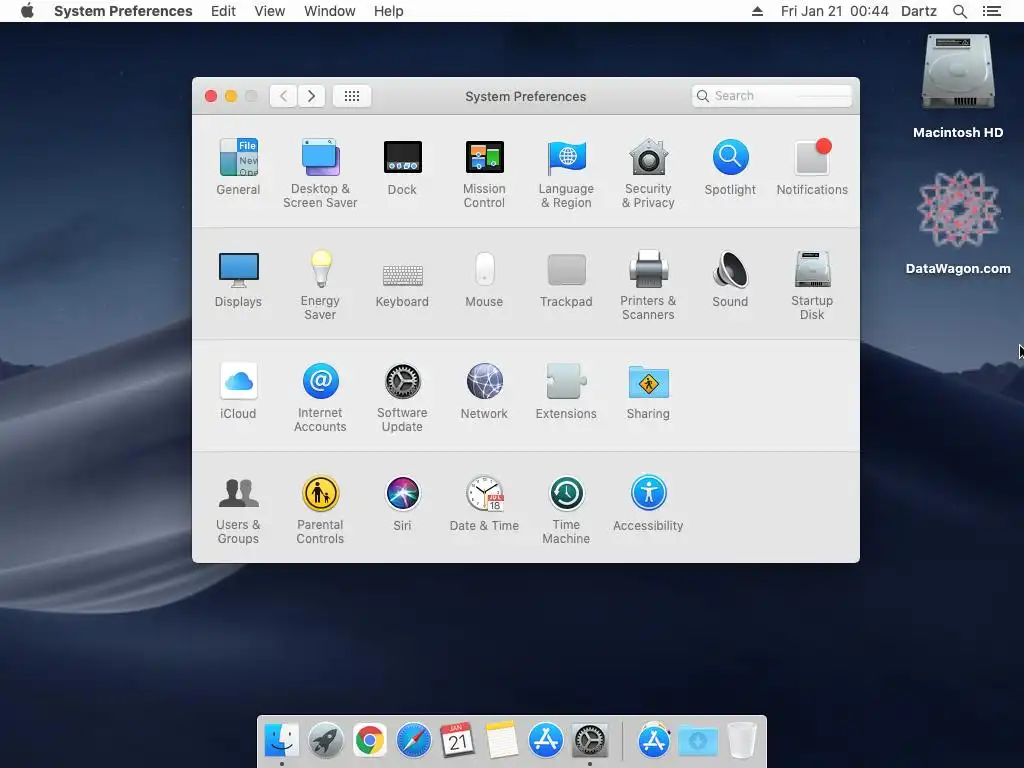Open Security & Privacy preferences
Viewport: 1024px width, 768px height.
(x=648, y=173)
